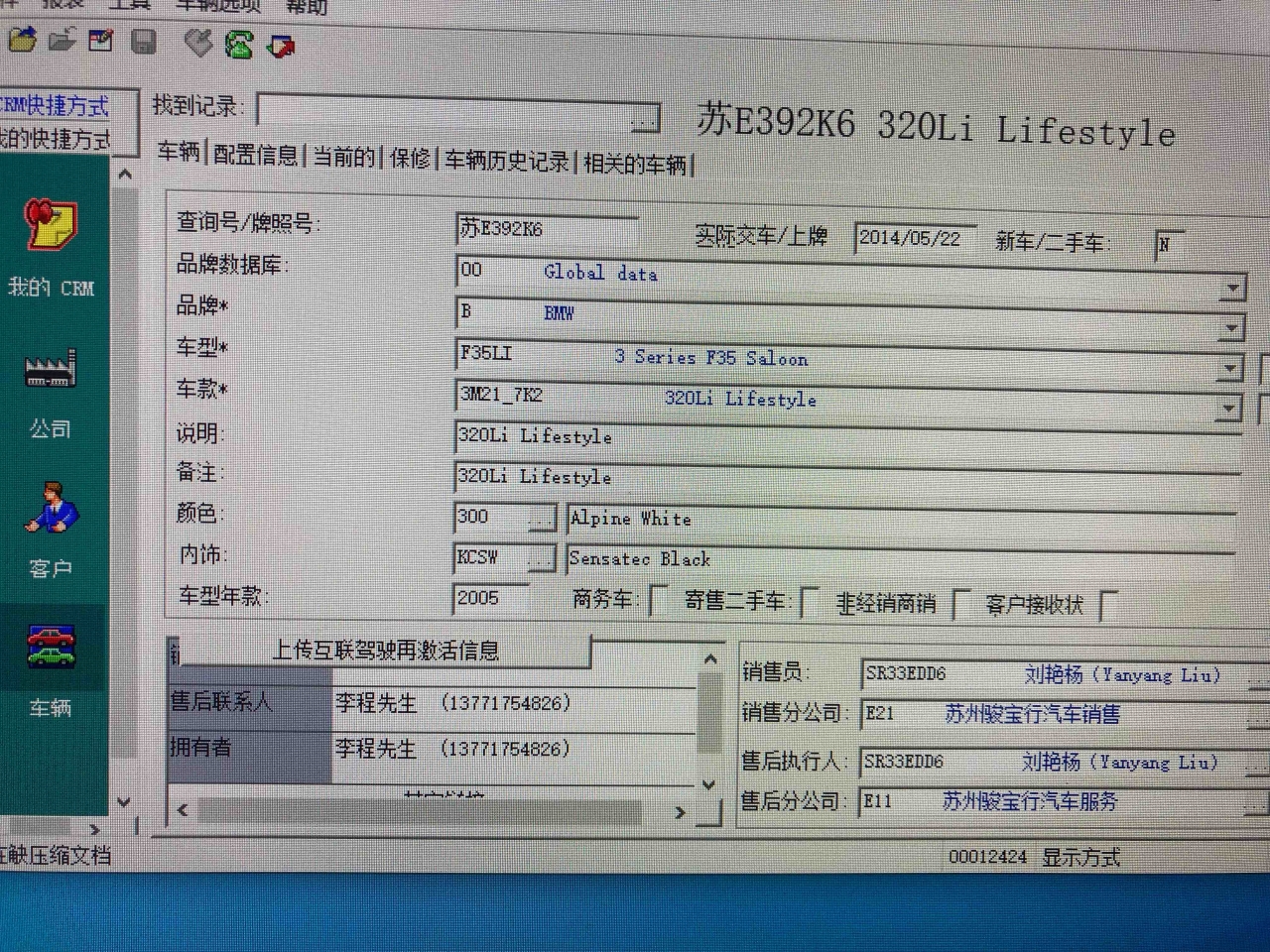Switch to the 保修 tab

411,158
